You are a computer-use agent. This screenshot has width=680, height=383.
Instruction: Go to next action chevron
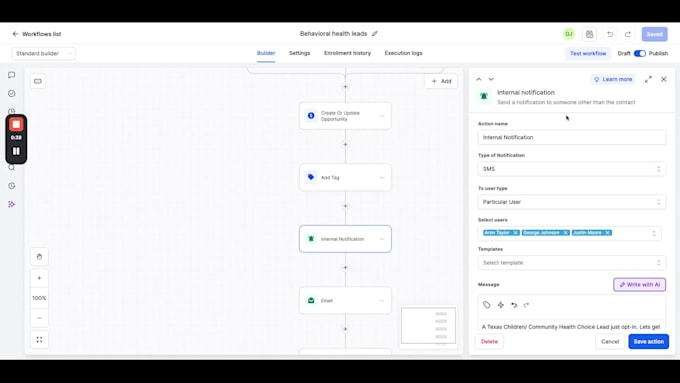[x=491, y=79]
